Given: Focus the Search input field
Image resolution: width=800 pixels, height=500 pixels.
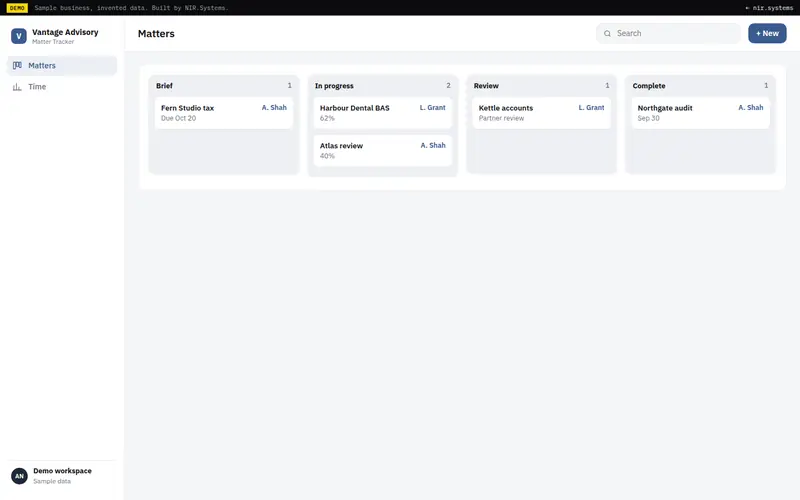Looking at the screenshot, I should pos(668,33).
